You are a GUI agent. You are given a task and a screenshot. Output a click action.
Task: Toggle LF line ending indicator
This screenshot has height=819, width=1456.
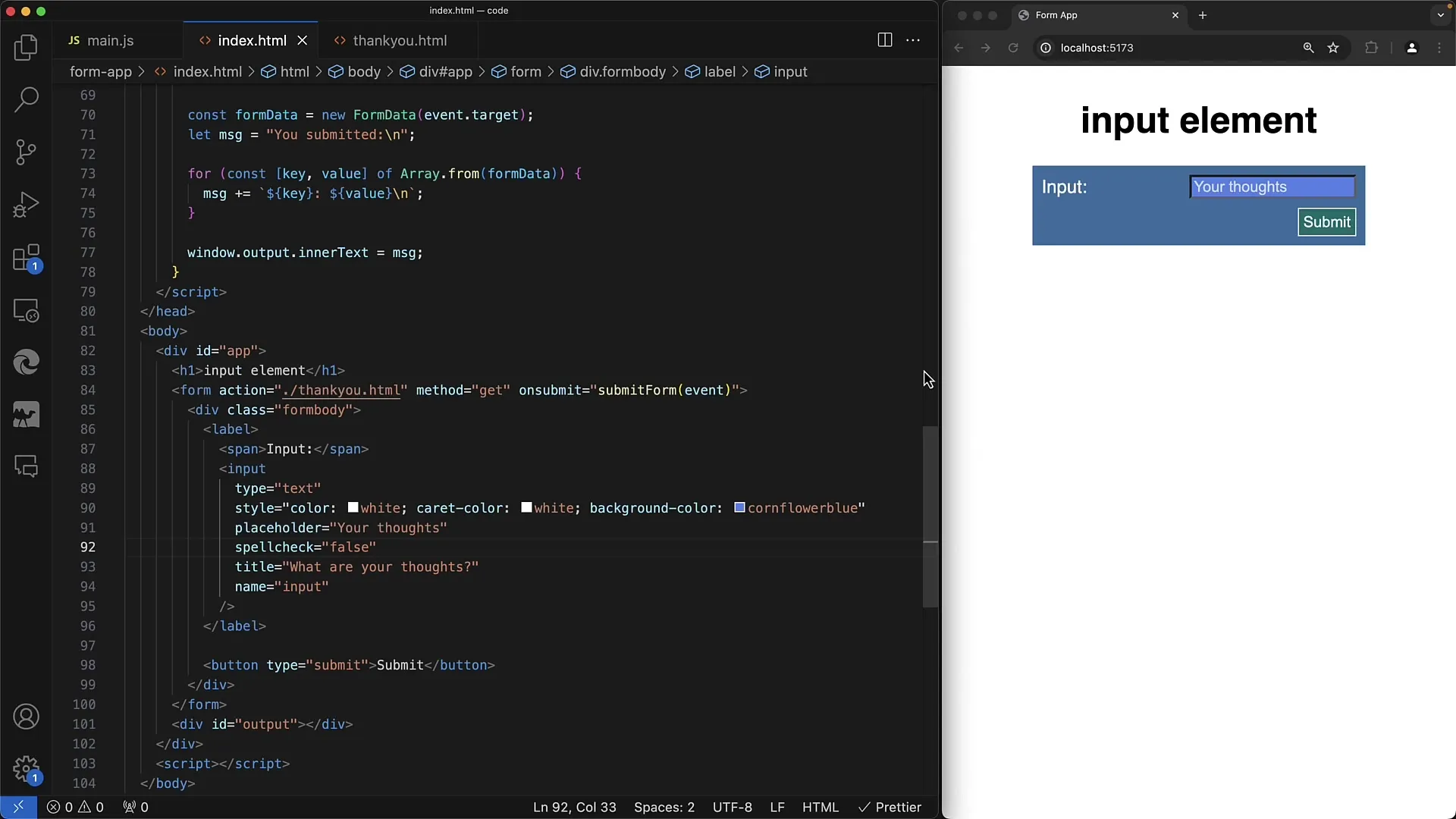point(777,807)
